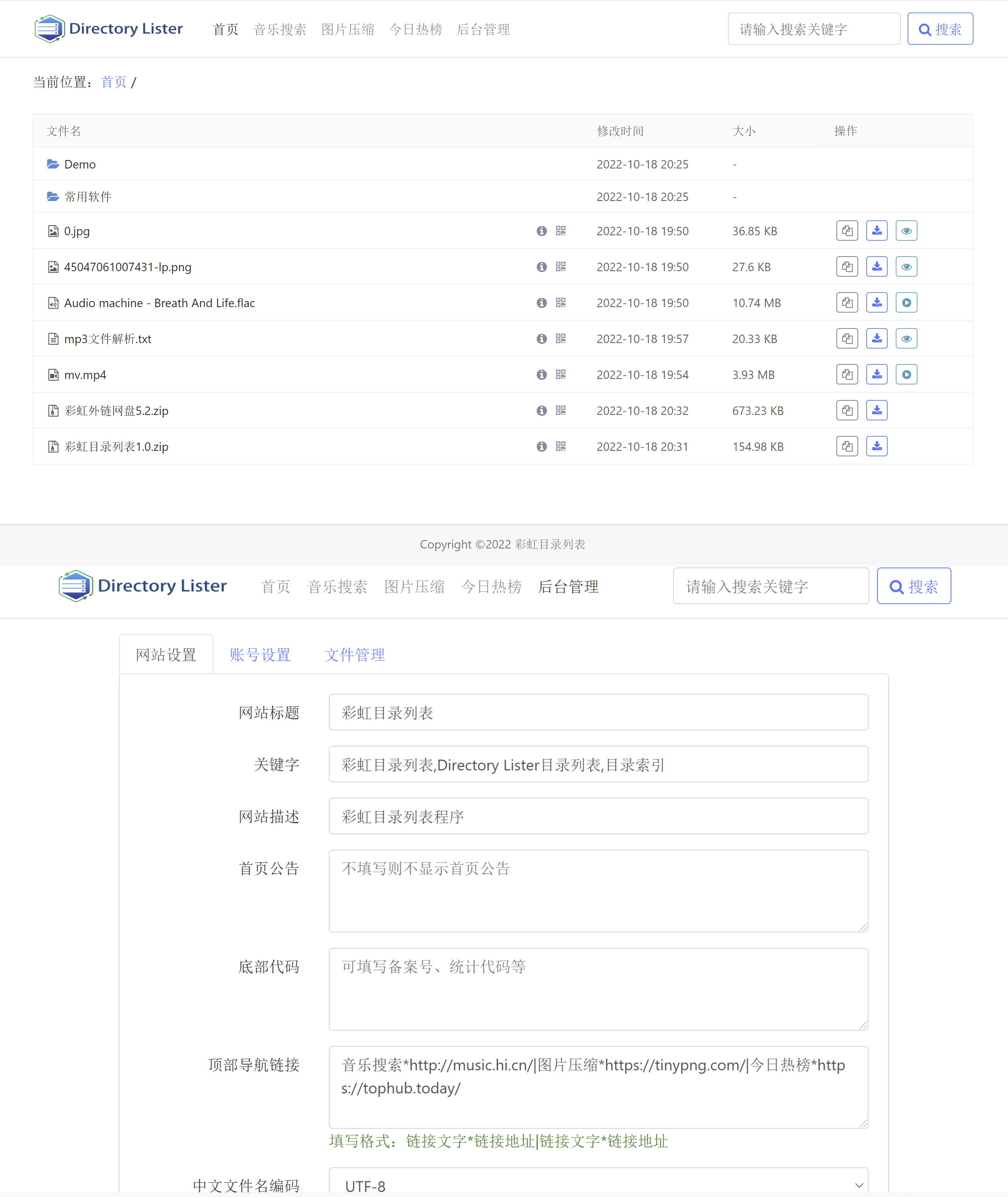
Task: Open 后台管理 in the top navigation
Action: point(483,30)
